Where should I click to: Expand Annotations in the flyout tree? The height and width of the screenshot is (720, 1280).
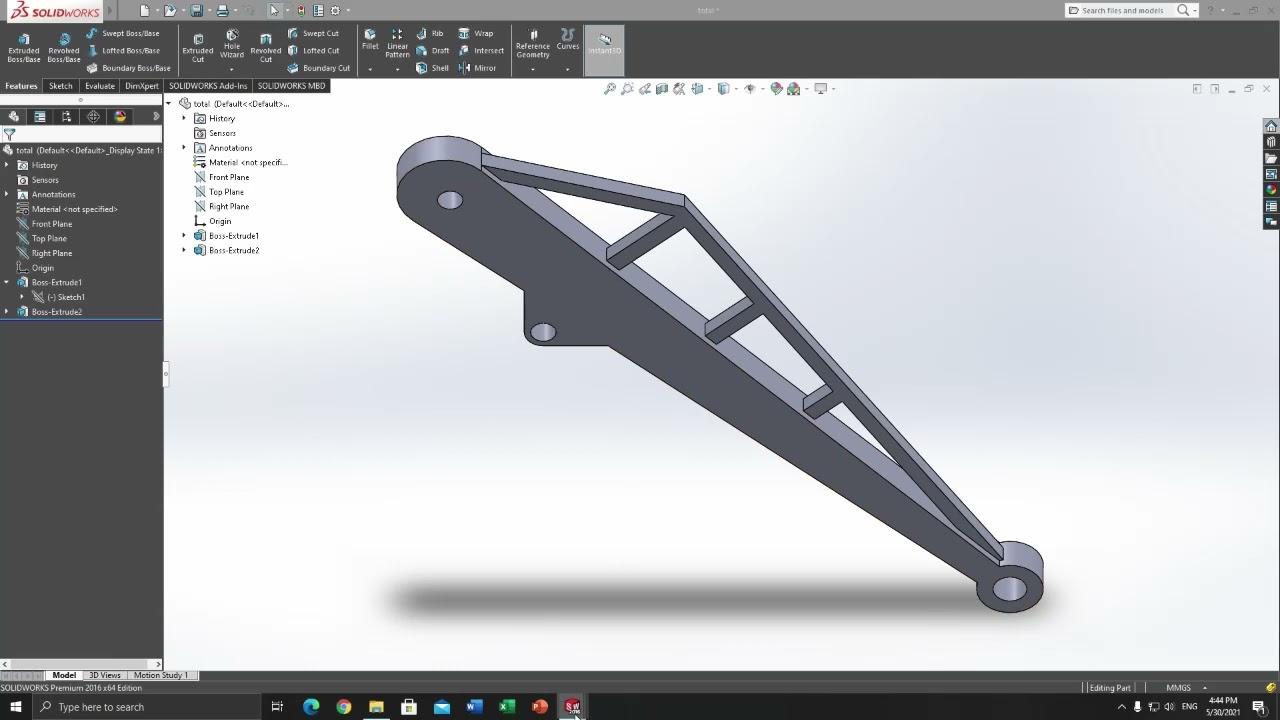pos(184,148)
